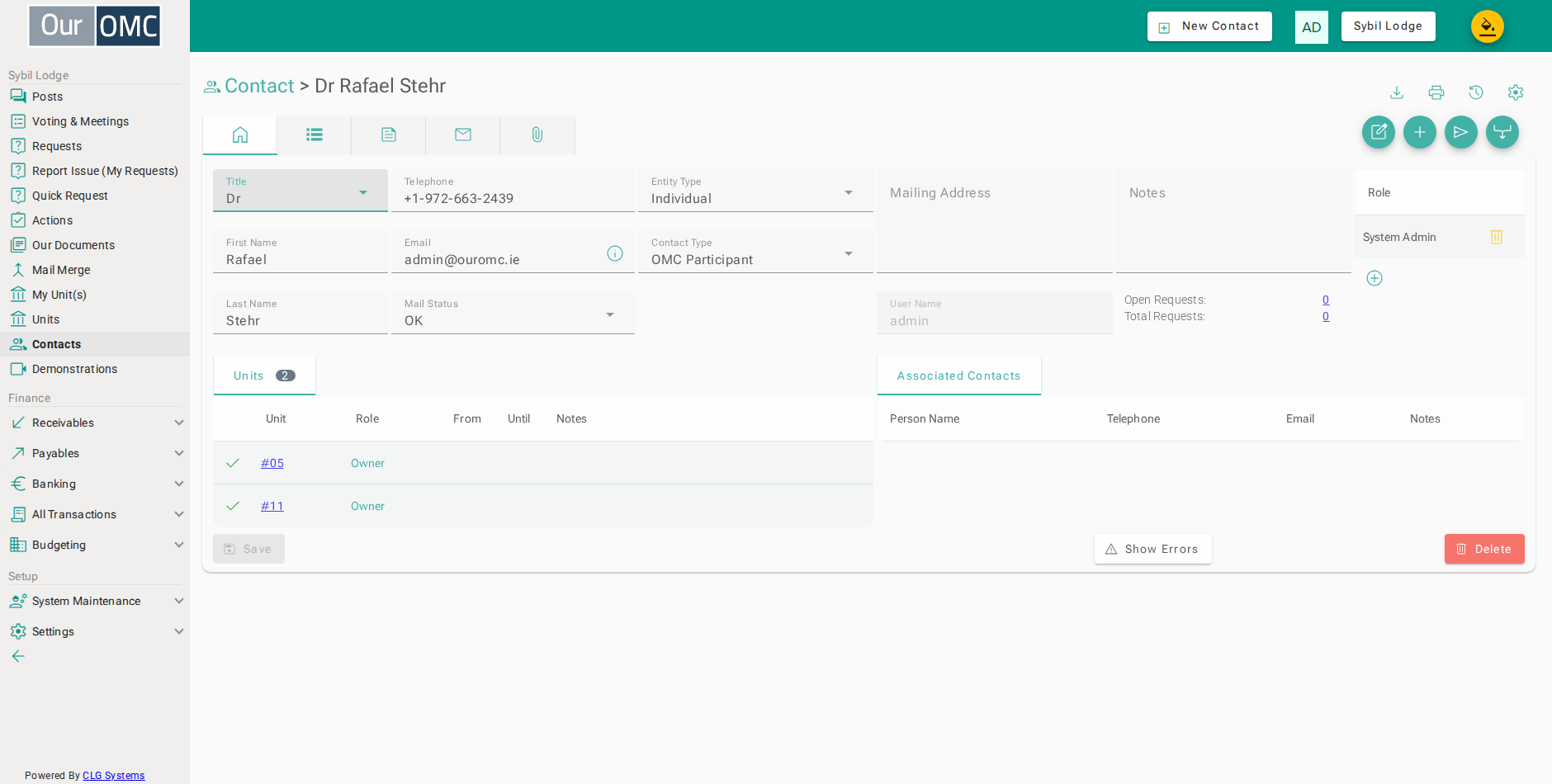1552x784 pixels.
Task: Click the red Delete button
Action: 1484,549
